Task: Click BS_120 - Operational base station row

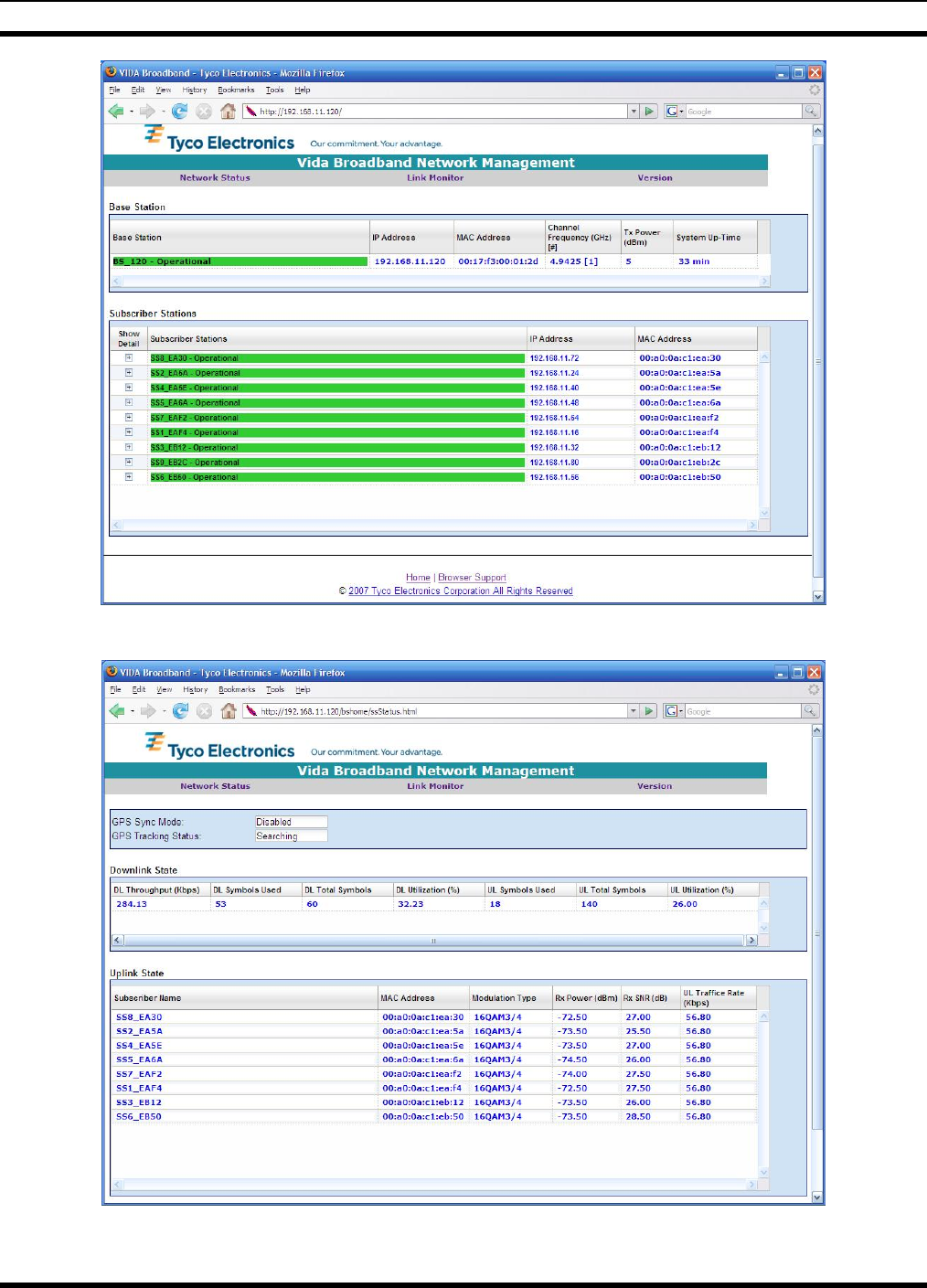Action: click(240, 261)
